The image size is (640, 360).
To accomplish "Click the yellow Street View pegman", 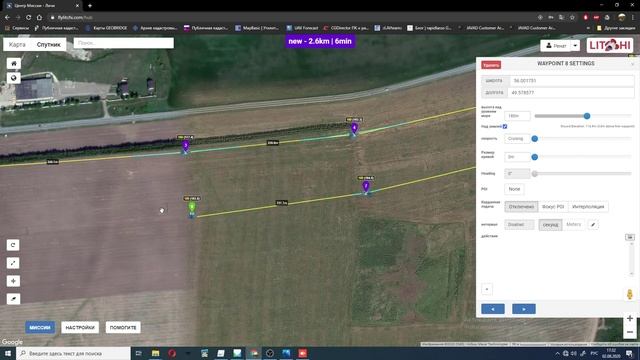I will [x=630, y=294].
